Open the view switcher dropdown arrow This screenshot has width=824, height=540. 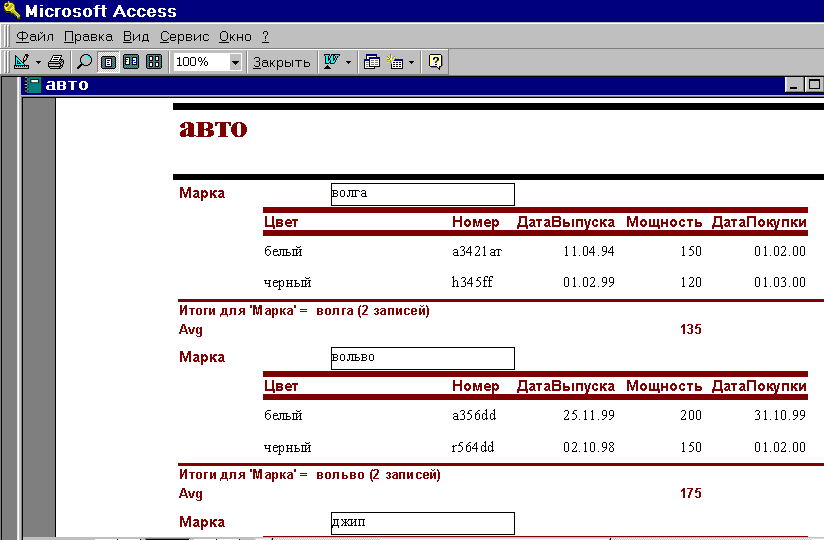pos(38,63)
